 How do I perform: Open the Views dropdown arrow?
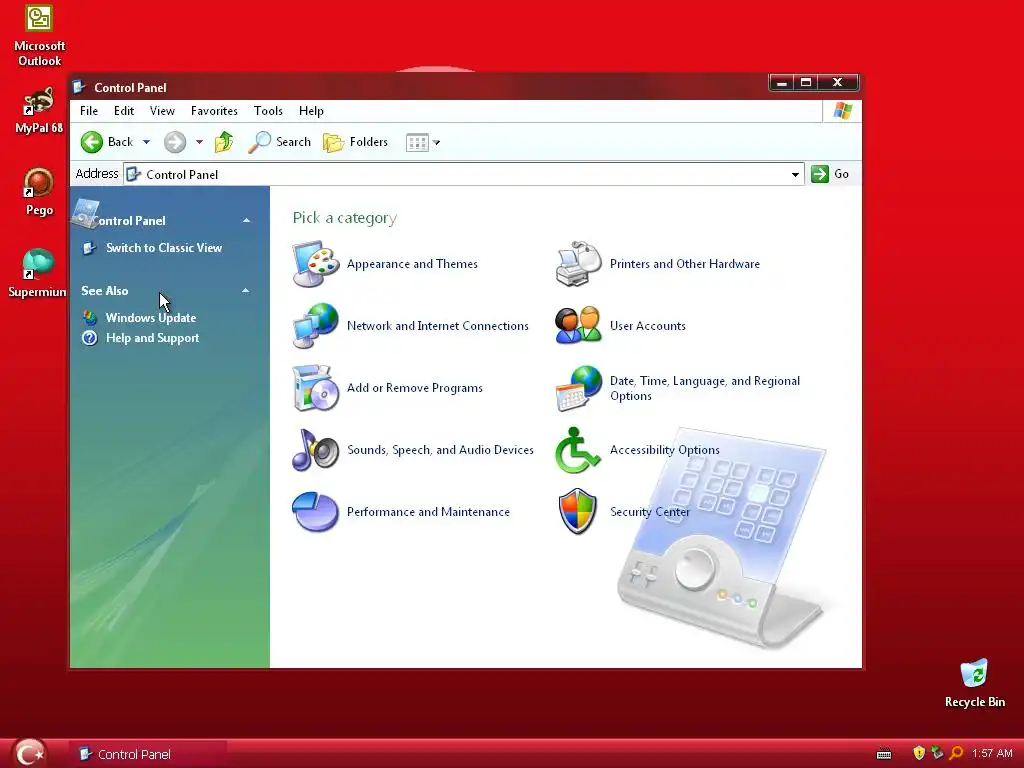pos(436,142)
